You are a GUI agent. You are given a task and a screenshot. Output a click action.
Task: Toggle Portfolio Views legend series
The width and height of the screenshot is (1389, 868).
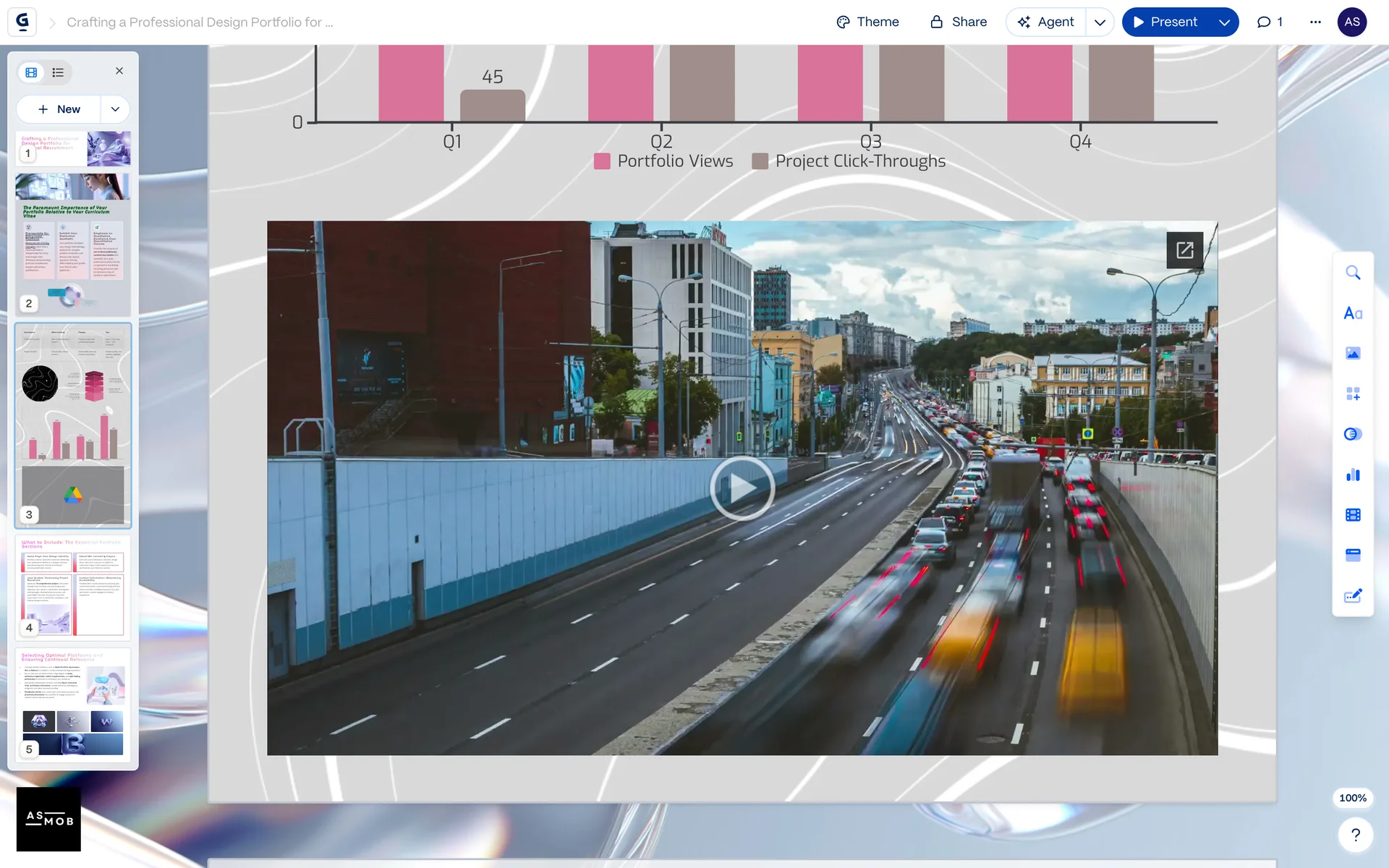pyautogui.click(x=663, y=161)
